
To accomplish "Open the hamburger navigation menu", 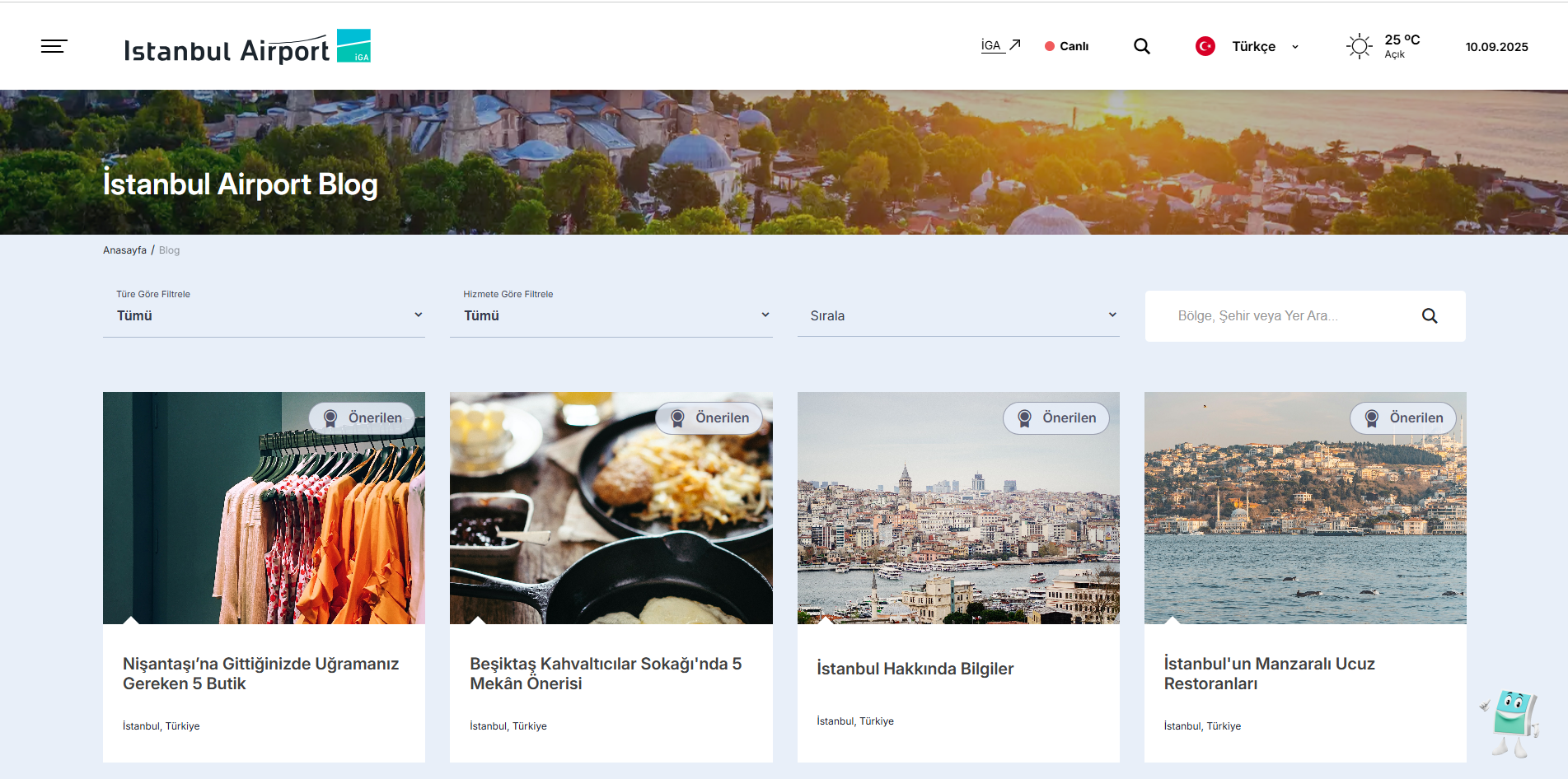I will 54,46.
